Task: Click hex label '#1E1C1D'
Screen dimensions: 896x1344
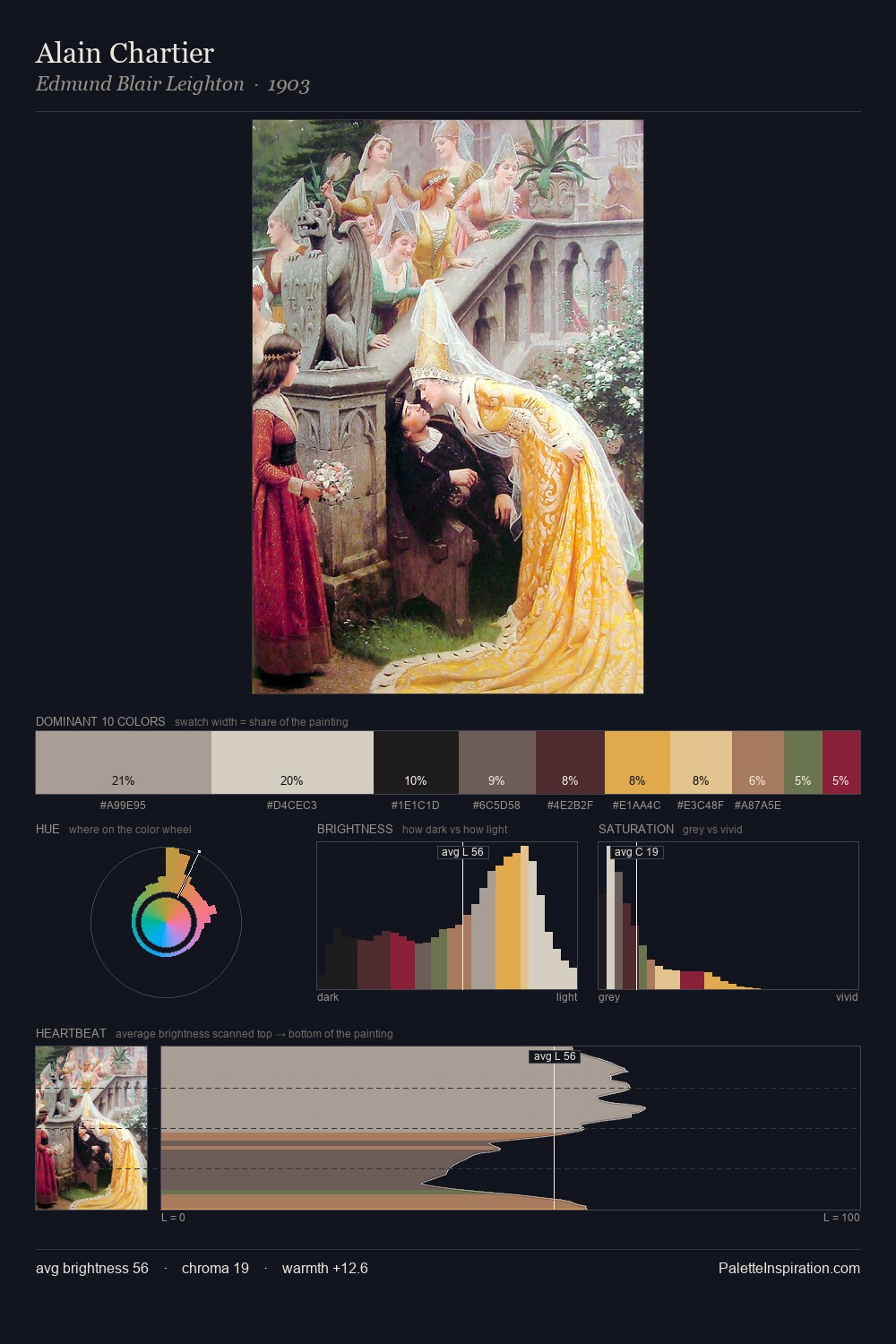Action: (416, 805)
